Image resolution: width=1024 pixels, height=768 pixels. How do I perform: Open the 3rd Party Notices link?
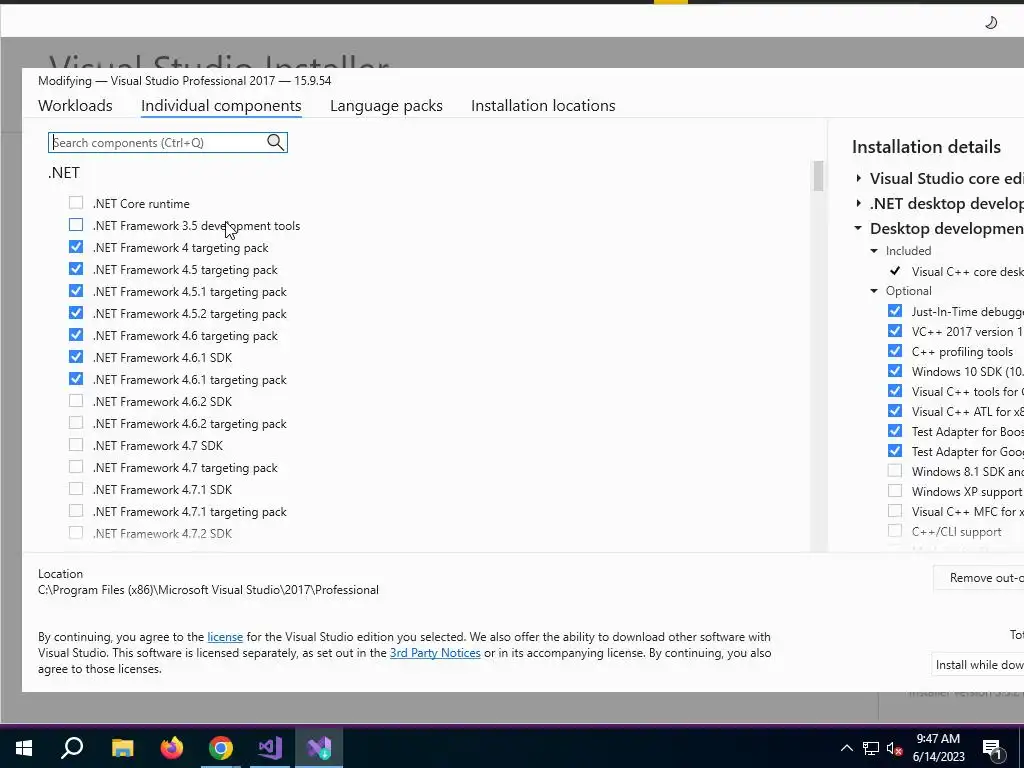(435, 653)
